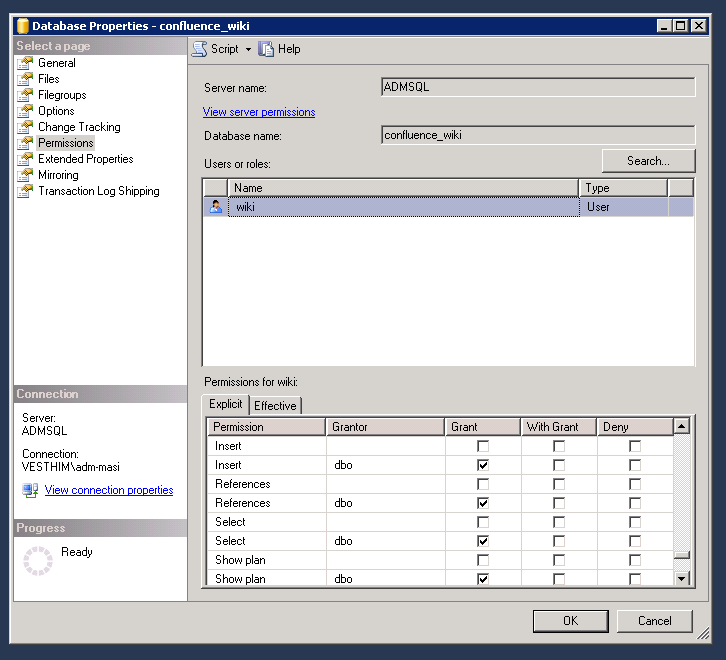Click the Search... button

(648, 161)
